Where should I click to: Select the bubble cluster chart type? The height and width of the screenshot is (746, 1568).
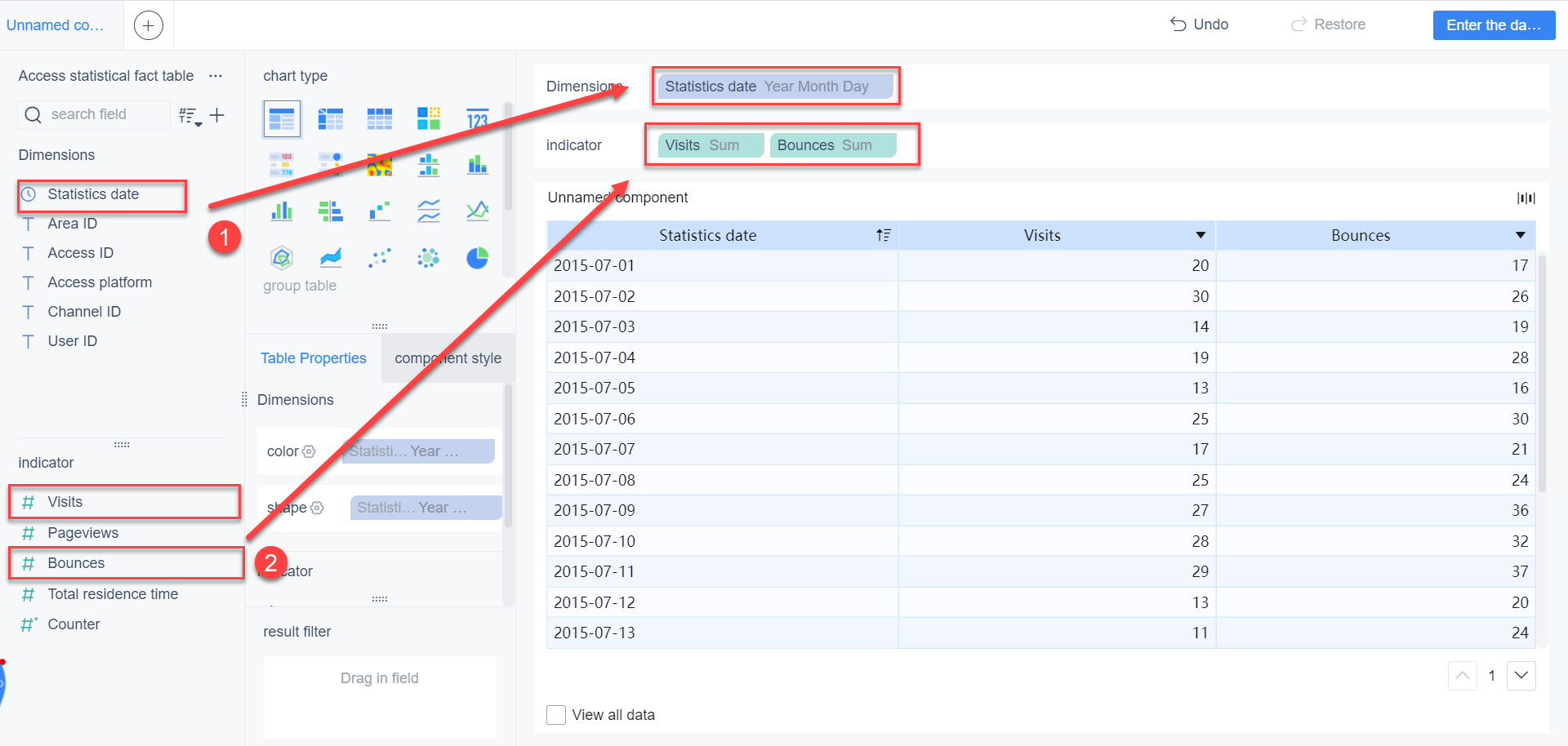[x=429, y=258]
